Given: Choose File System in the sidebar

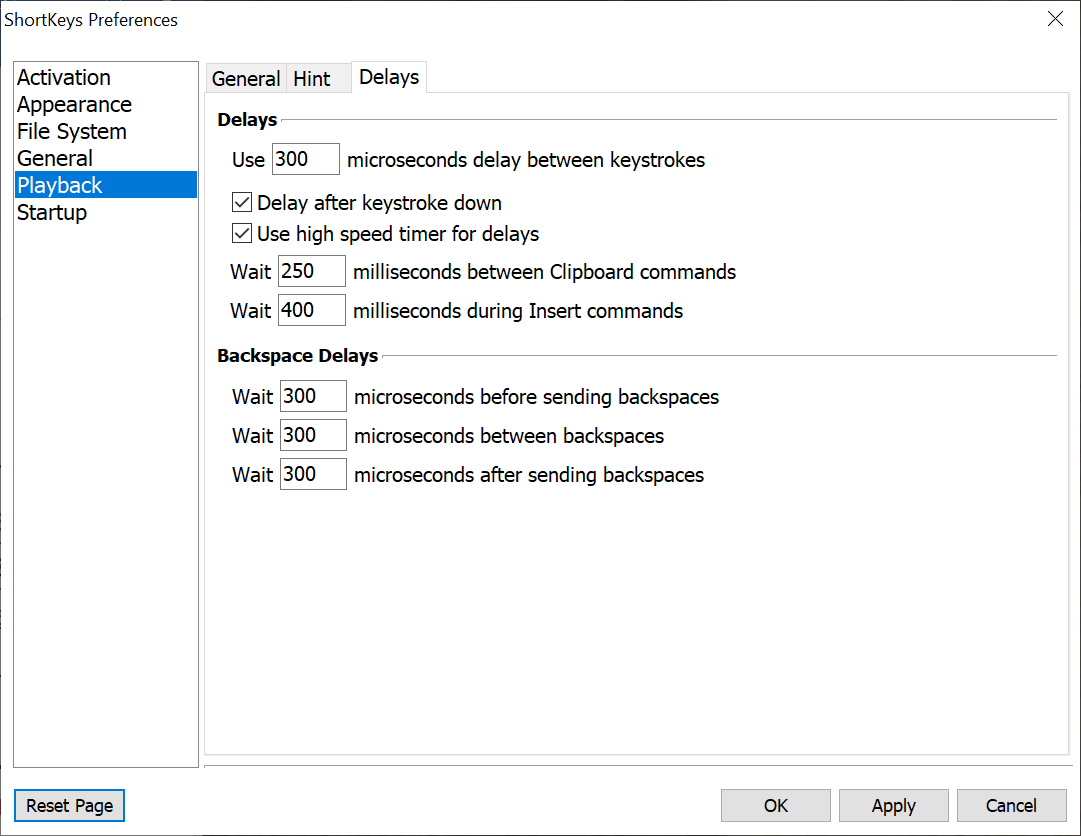Looking at the screenshot, I should point(72,132).
